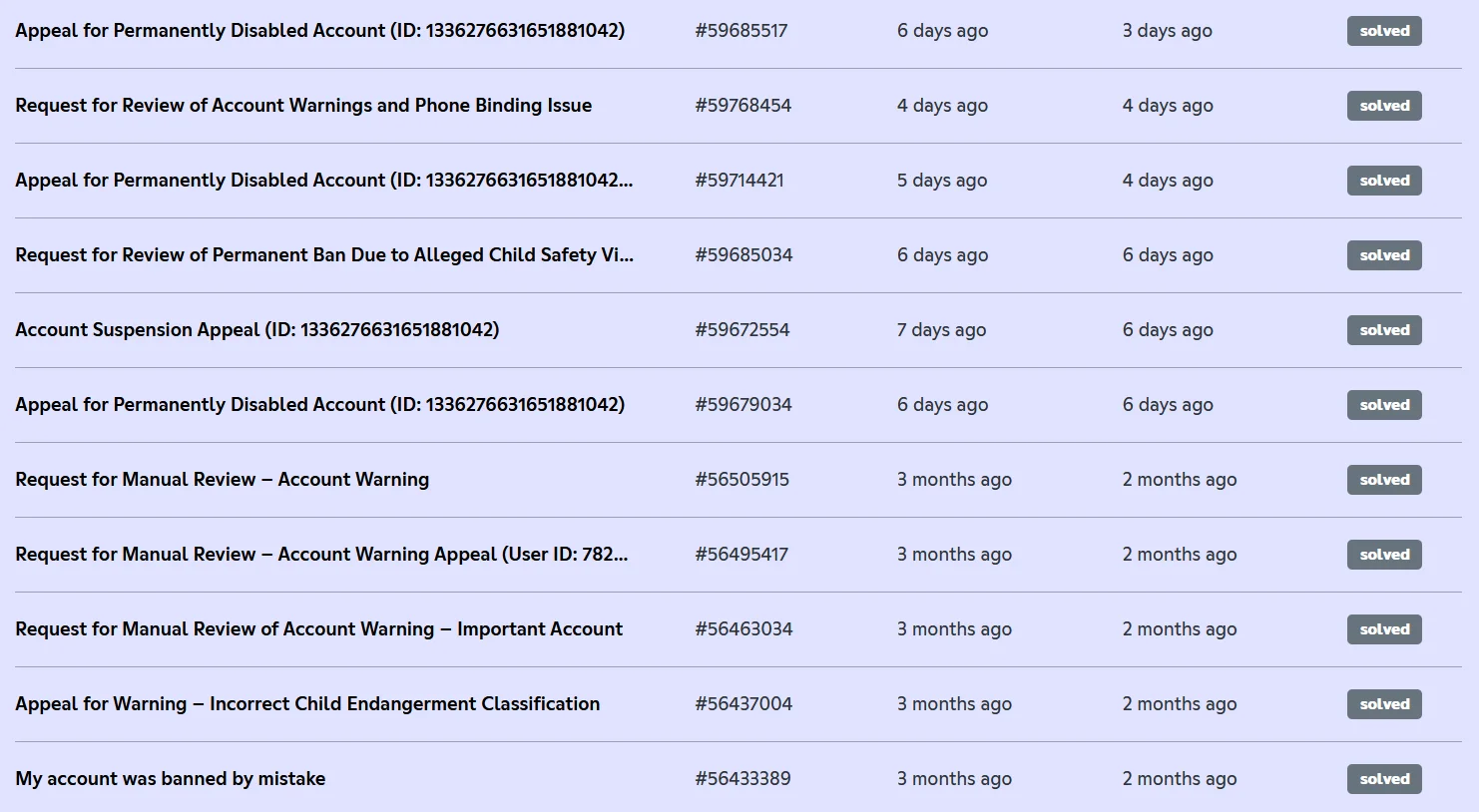Open 'Appeal for Warning – Incorrect Child Endangerment Classification'
Viewport: 1479px width, 812px height.
307,704
